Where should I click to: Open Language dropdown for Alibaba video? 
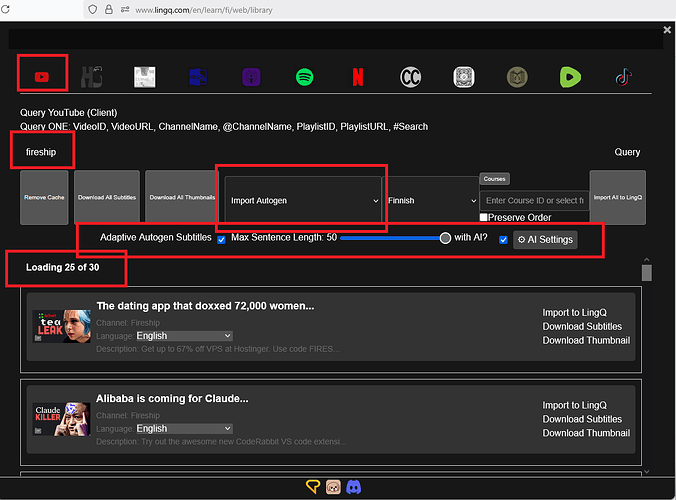(x=184, y=428)
